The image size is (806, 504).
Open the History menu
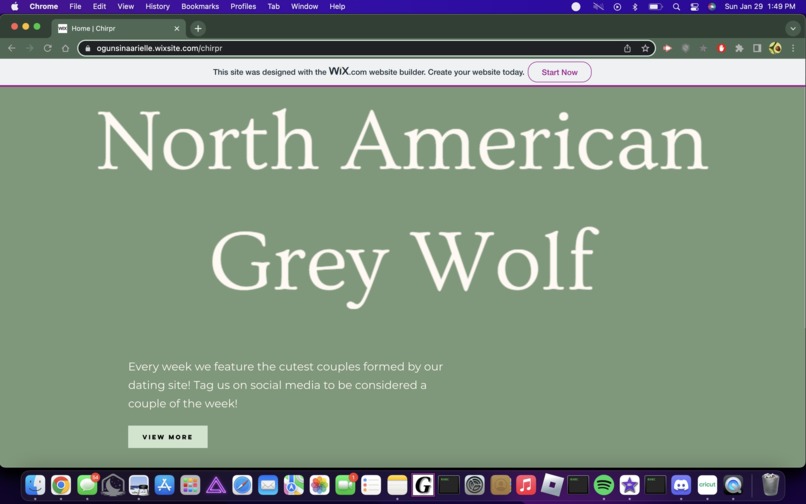click(157, 7)
